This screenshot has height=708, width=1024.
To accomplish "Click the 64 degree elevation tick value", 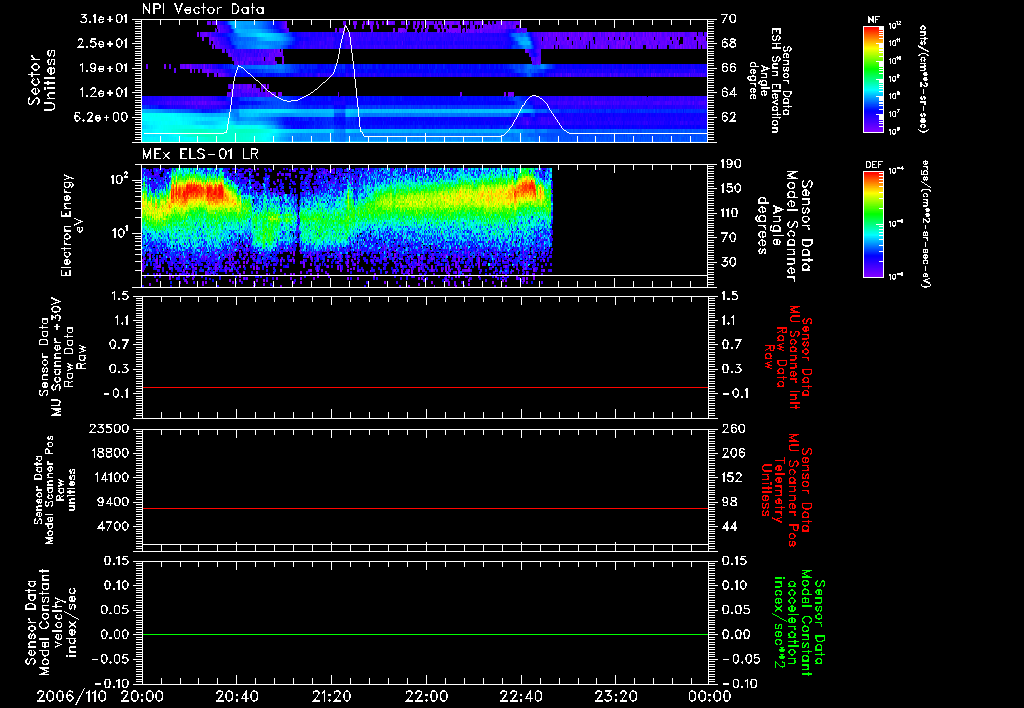I will point(729,93).
